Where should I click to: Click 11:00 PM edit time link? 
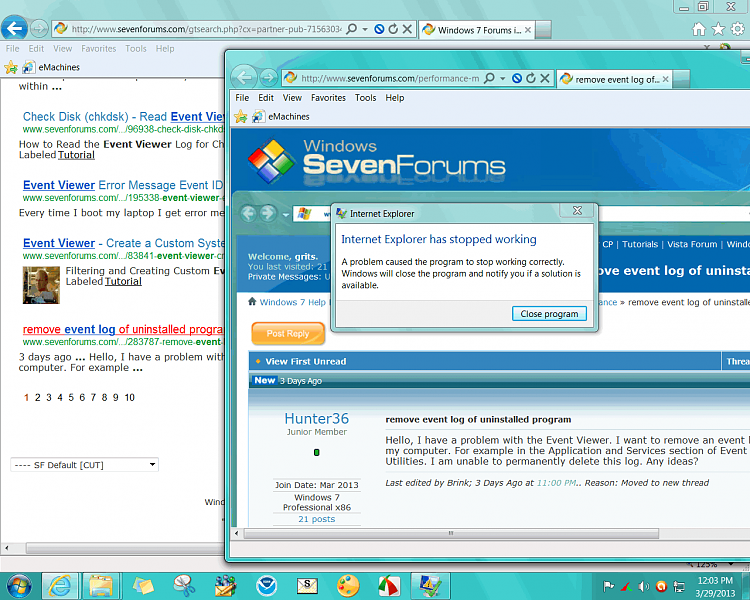point(556,483)
